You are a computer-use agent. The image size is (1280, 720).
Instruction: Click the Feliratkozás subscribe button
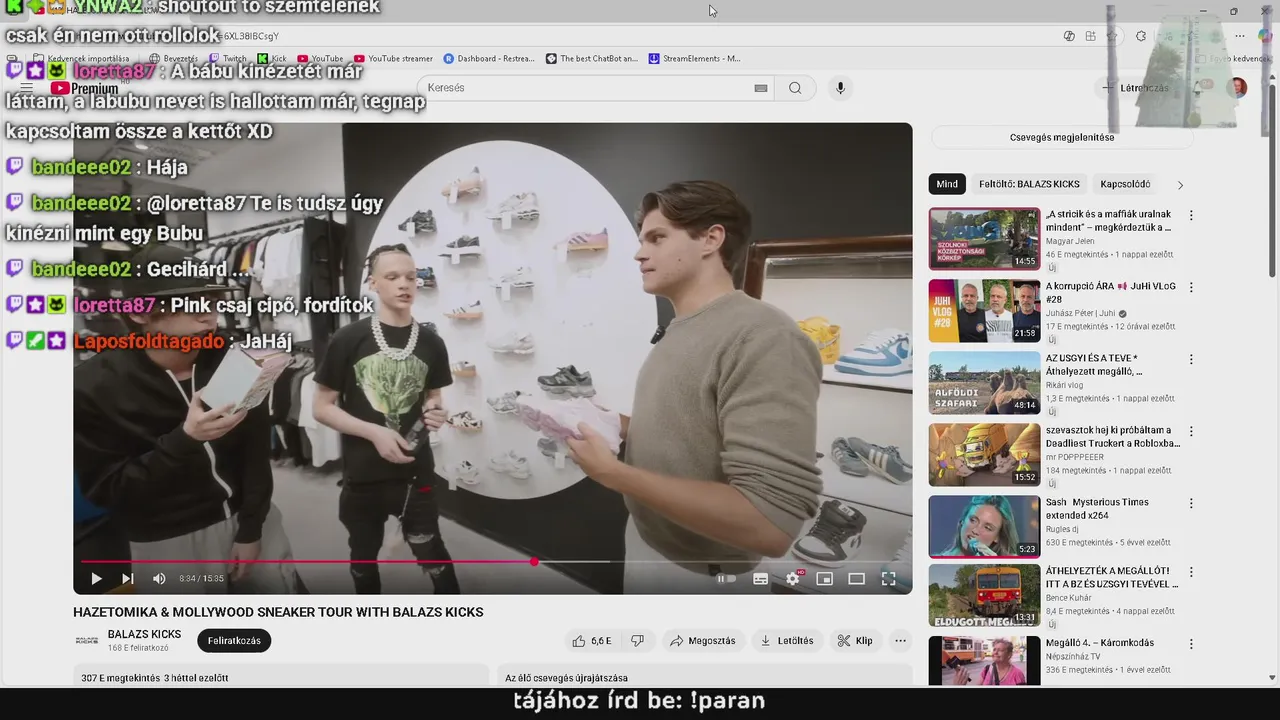234,641
